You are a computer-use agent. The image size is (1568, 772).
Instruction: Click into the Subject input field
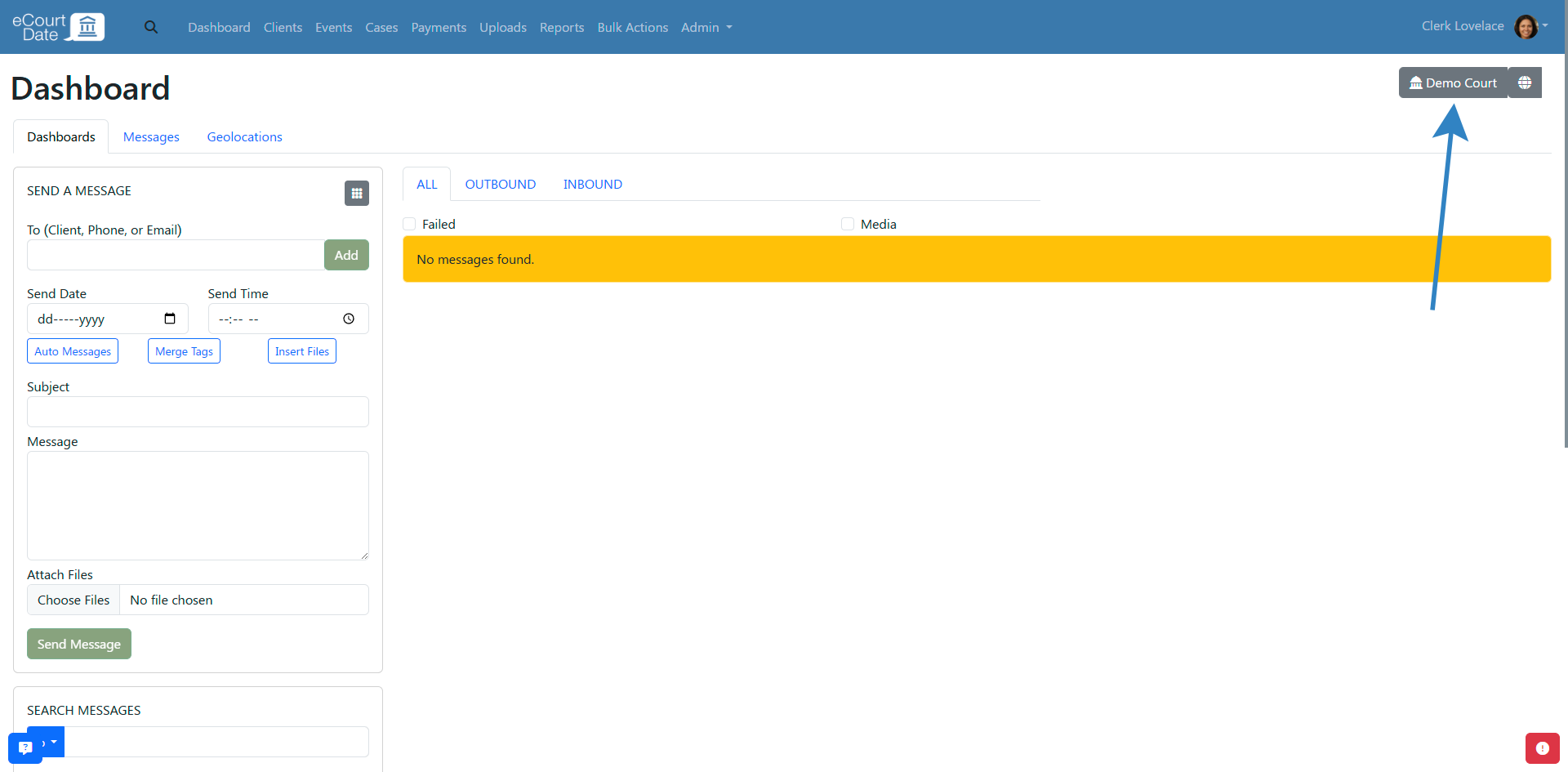(x=198, y=412)
